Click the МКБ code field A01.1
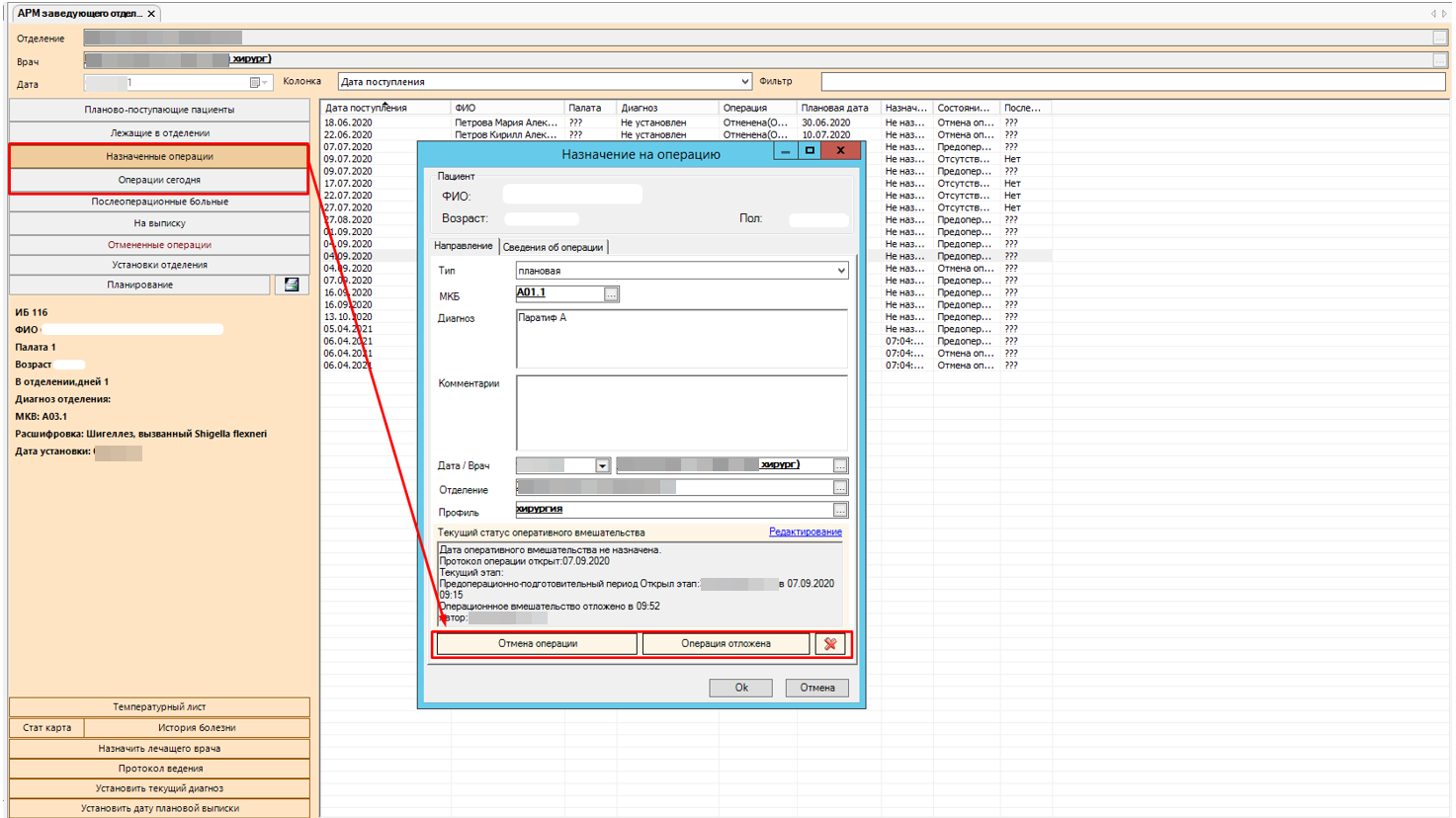The image size is (1456, 818). coord(559,293)
